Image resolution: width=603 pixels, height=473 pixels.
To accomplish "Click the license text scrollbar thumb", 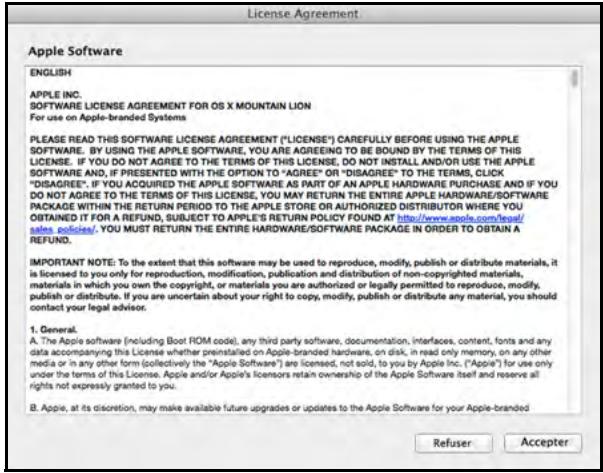I will tap(575, 78).
